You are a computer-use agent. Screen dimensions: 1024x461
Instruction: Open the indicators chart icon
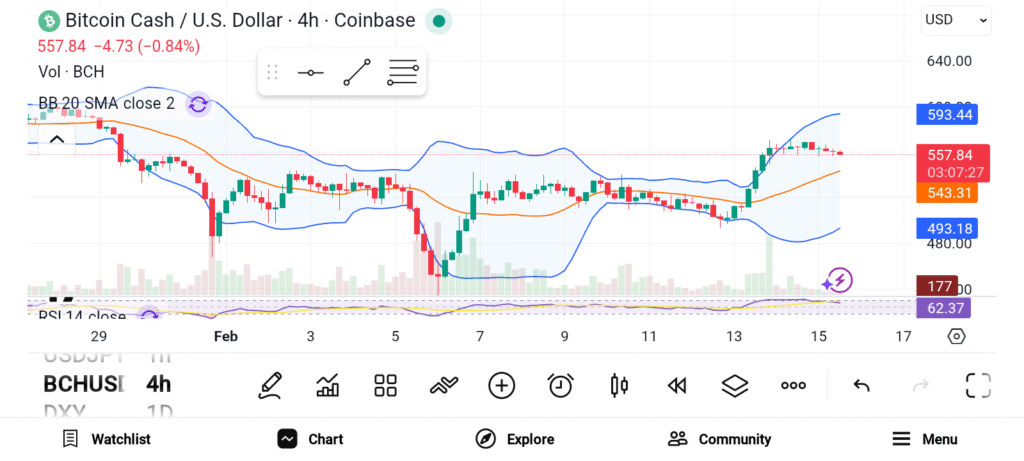(327, 385)
